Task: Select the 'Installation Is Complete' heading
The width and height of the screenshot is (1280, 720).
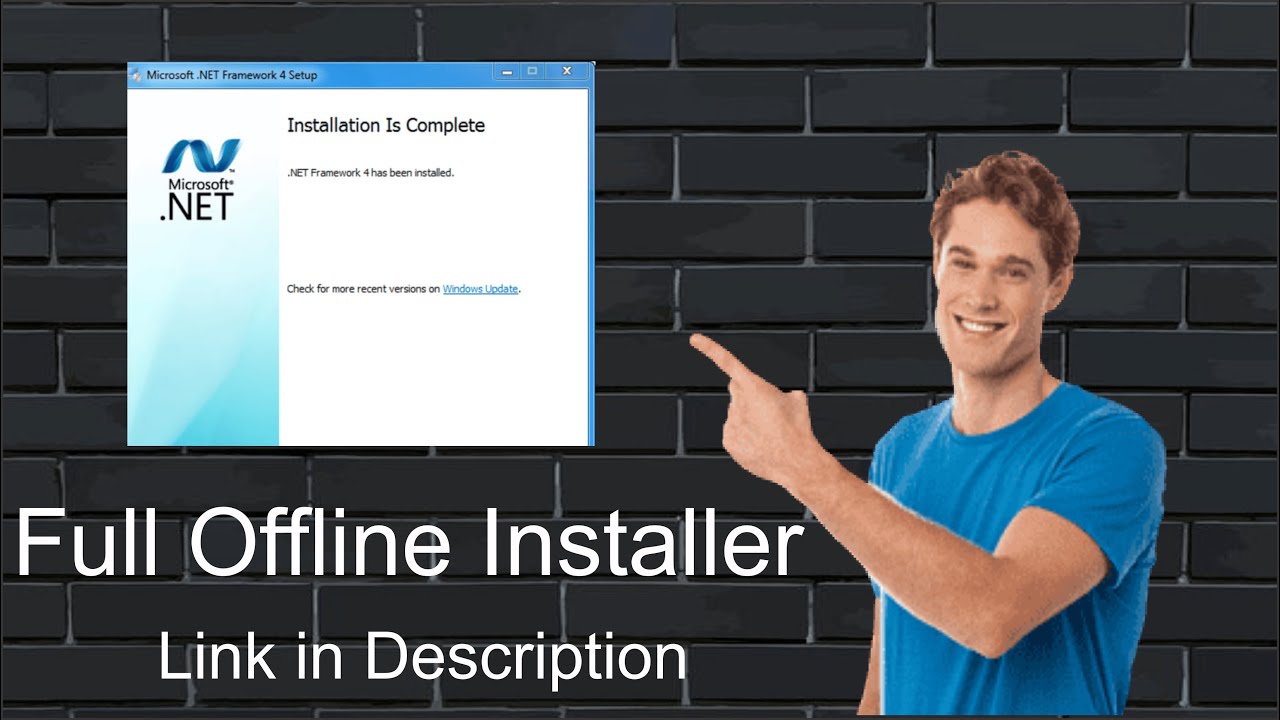Action: pyautogui.click(x=386, y=125)
